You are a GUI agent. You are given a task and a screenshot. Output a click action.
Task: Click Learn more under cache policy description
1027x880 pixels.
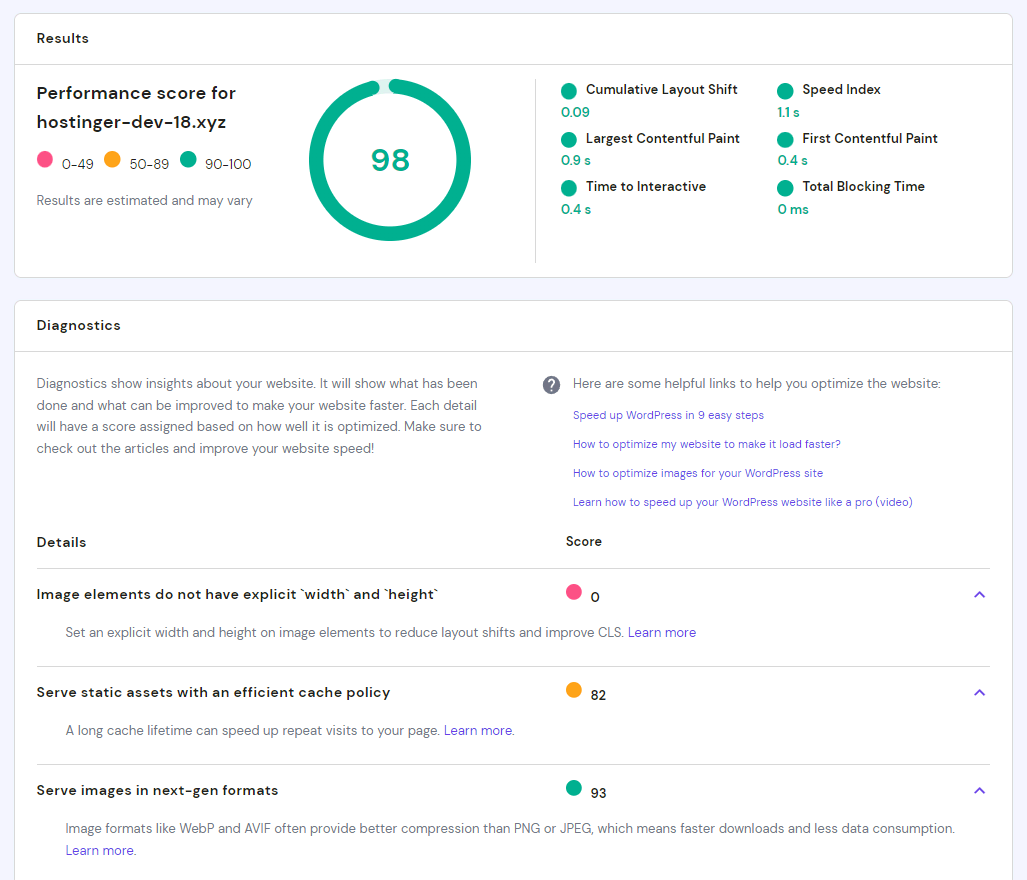click(x=477, y=731)
